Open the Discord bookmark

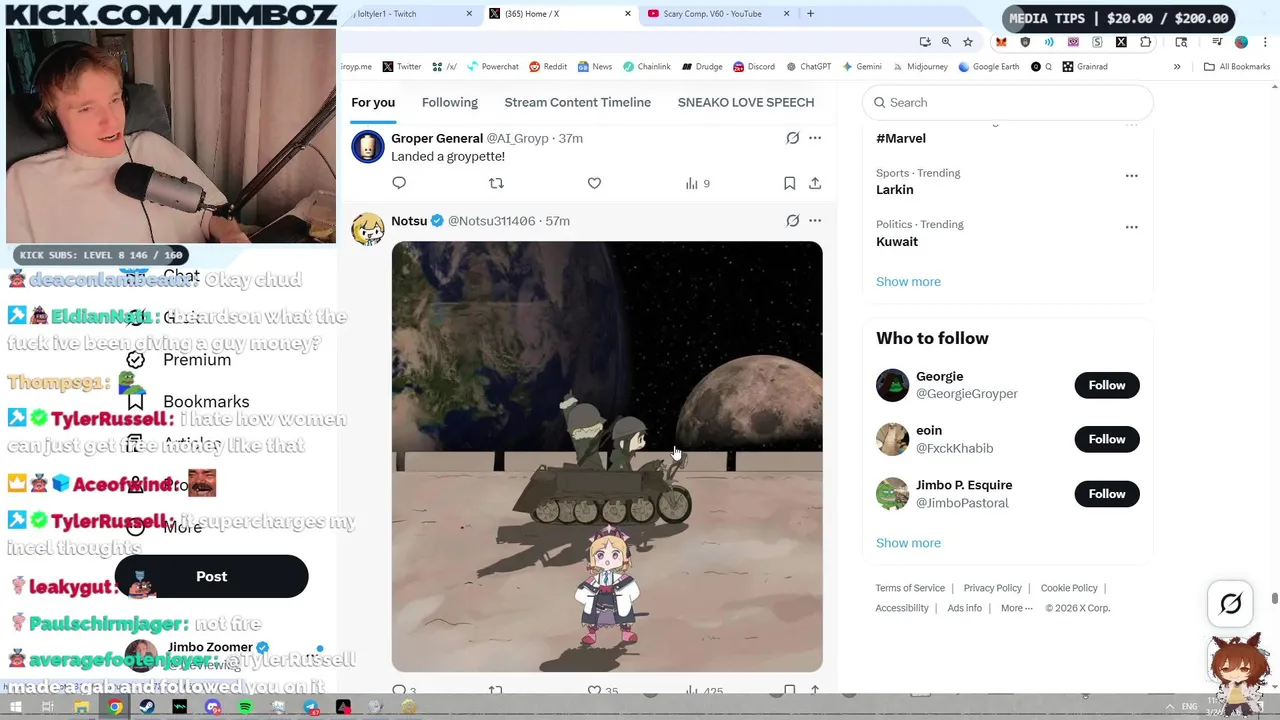pos(754,67)
